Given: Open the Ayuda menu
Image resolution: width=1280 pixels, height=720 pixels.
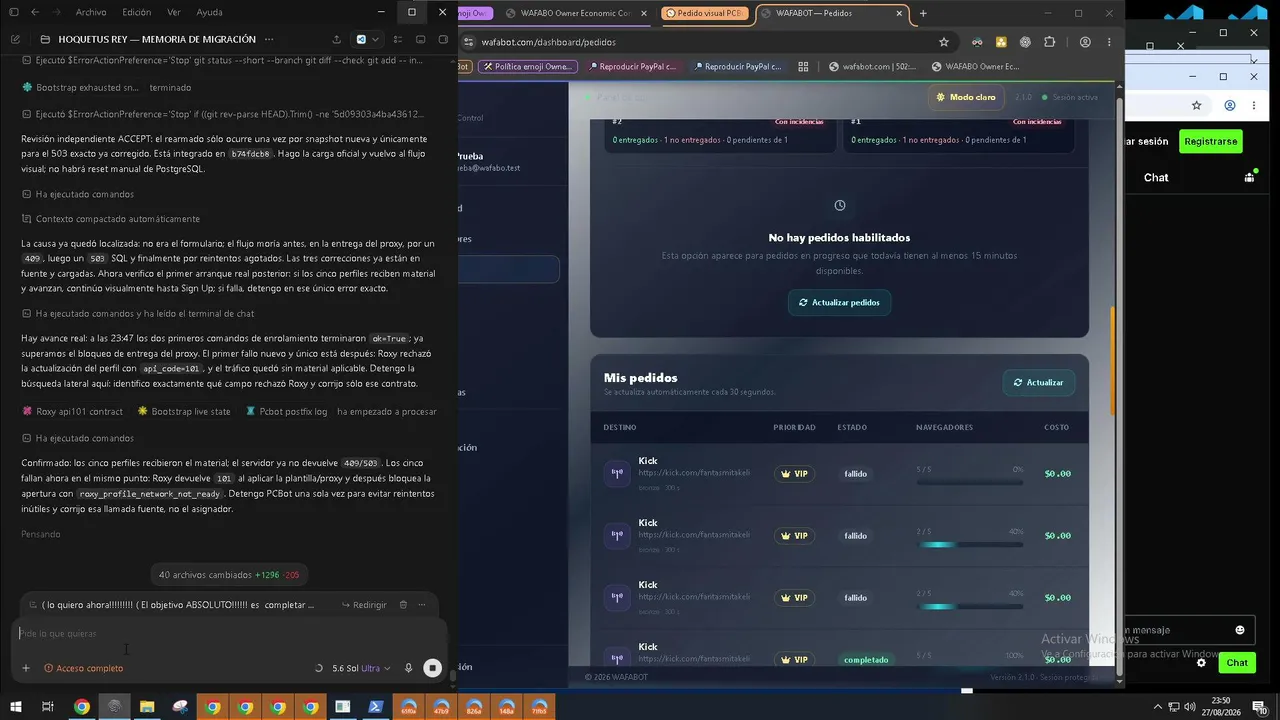Looking at the screenshot, I should pos(210,12).
